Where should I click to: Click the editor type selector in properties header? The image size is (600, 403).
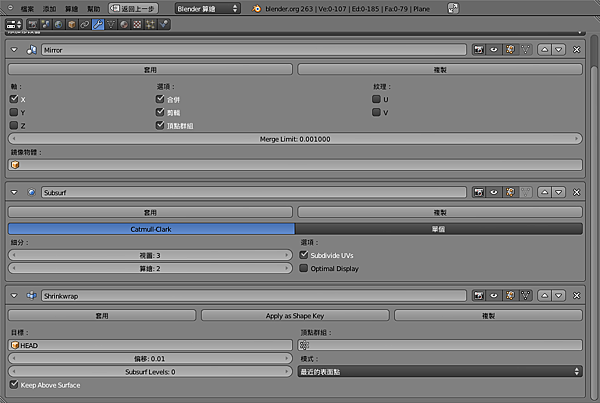pyautogui.click(x=14, y=24)
